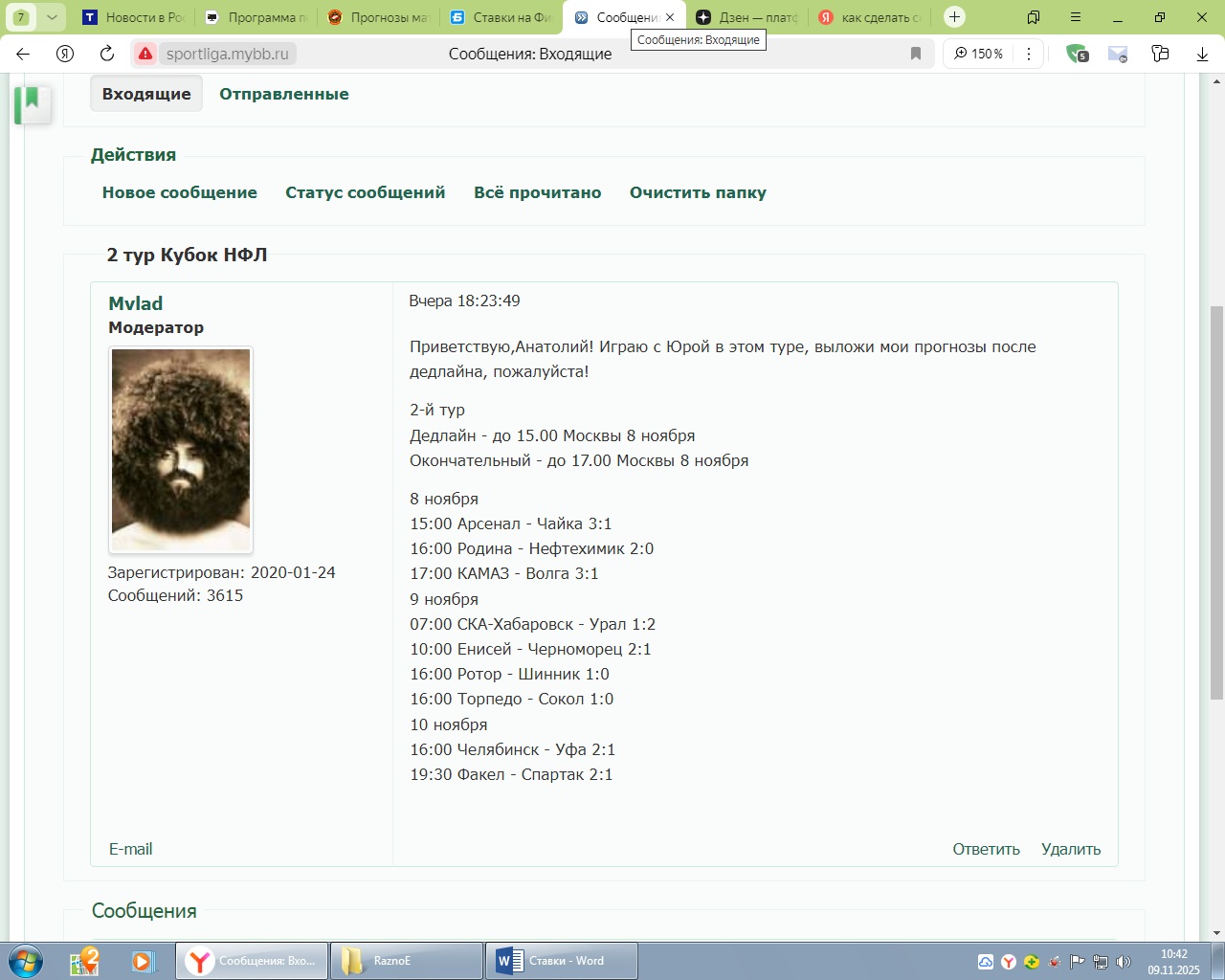Screen dimensions: 1225x980
Task: Open the Входящие folder
Action: [x=146, y=94]
